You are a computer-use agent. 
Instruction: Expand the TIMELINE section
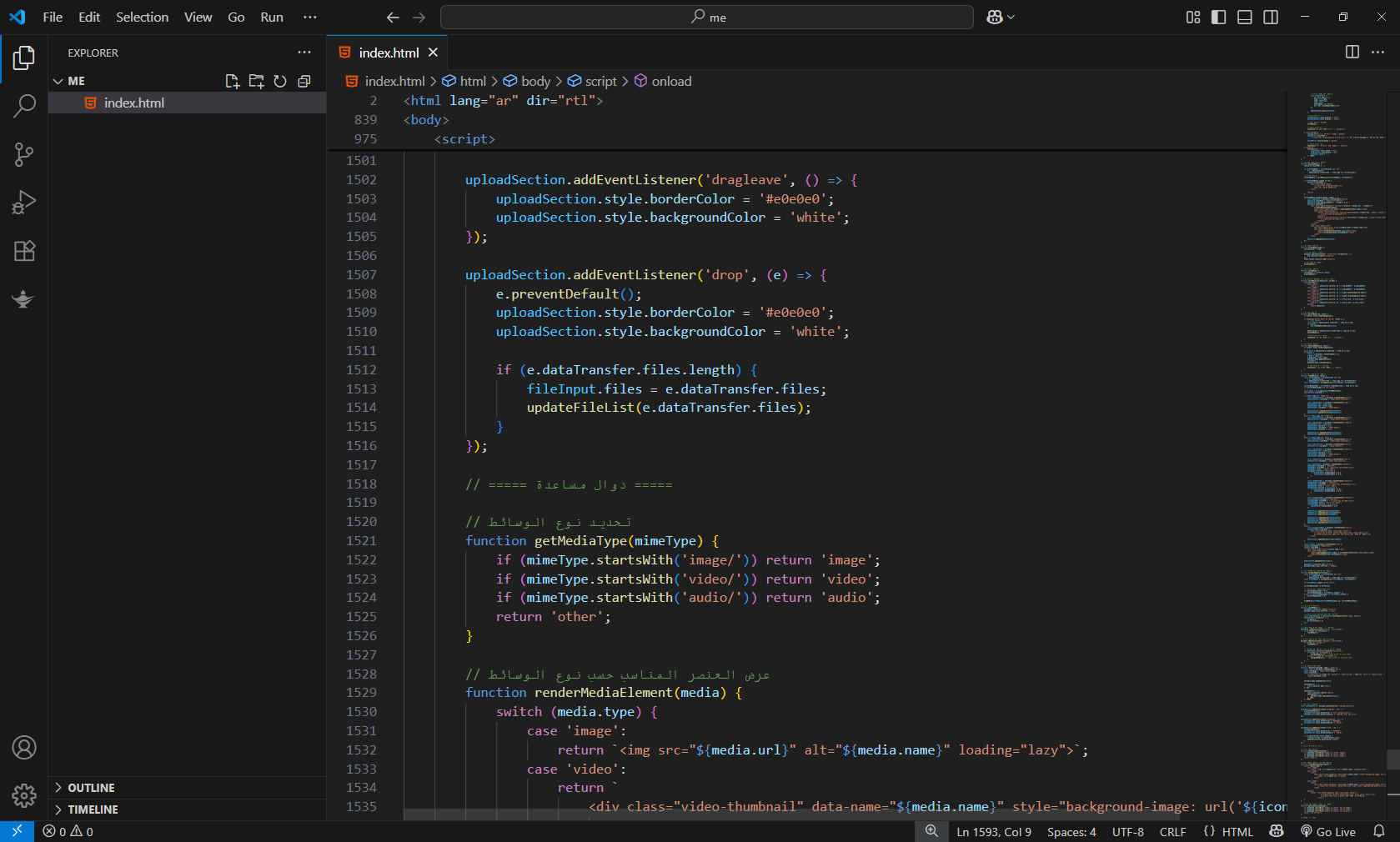point(93,809)
